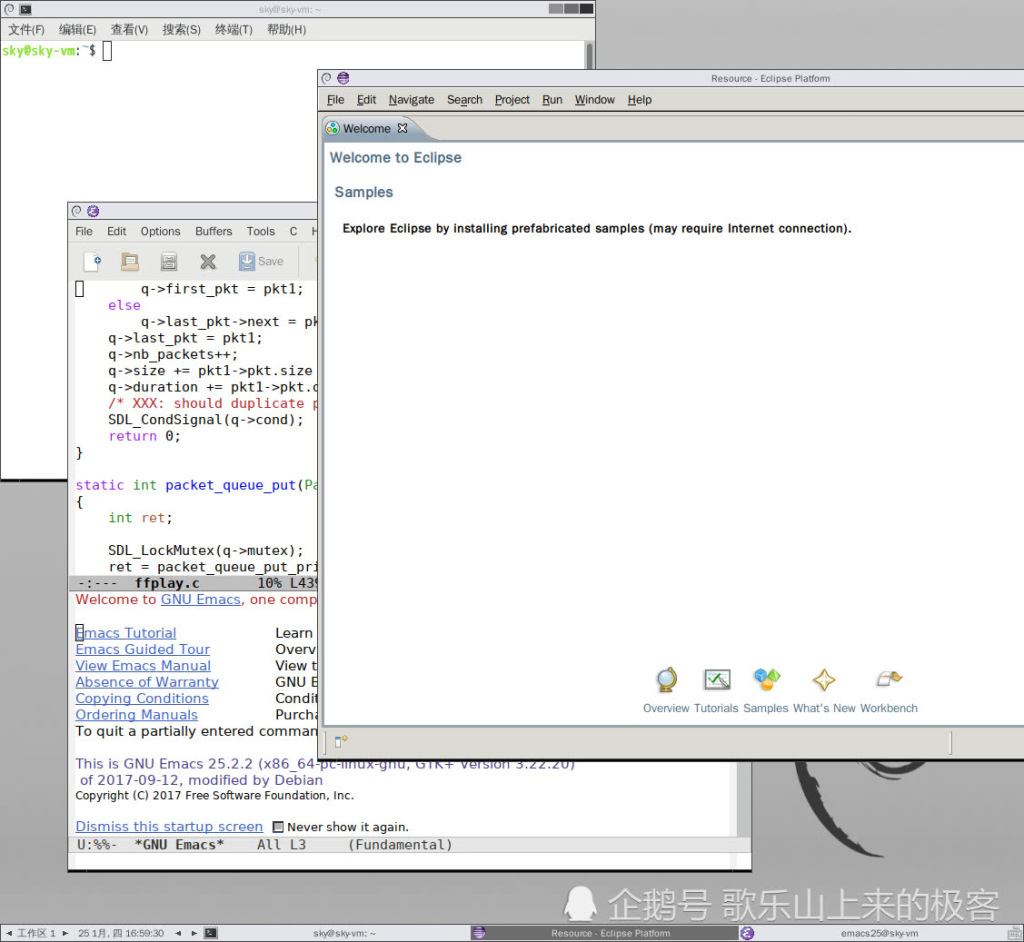The image size is (1024, 942).
Task: Click the right arrow after the clock
Action: click(x=194, y=933)
